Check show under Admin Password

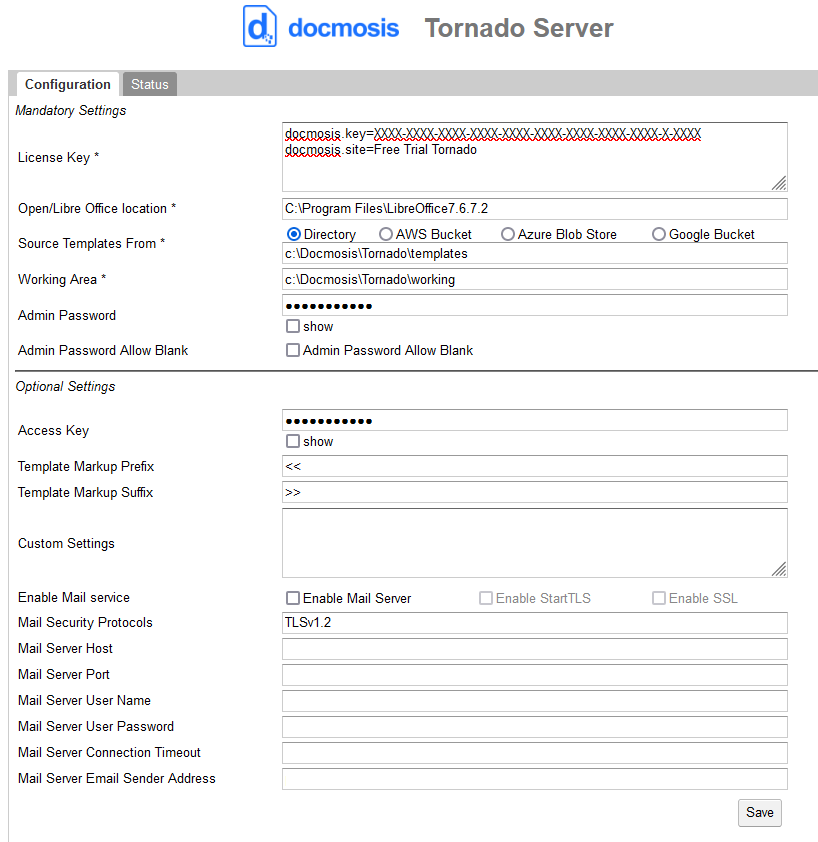pos(293,326)
